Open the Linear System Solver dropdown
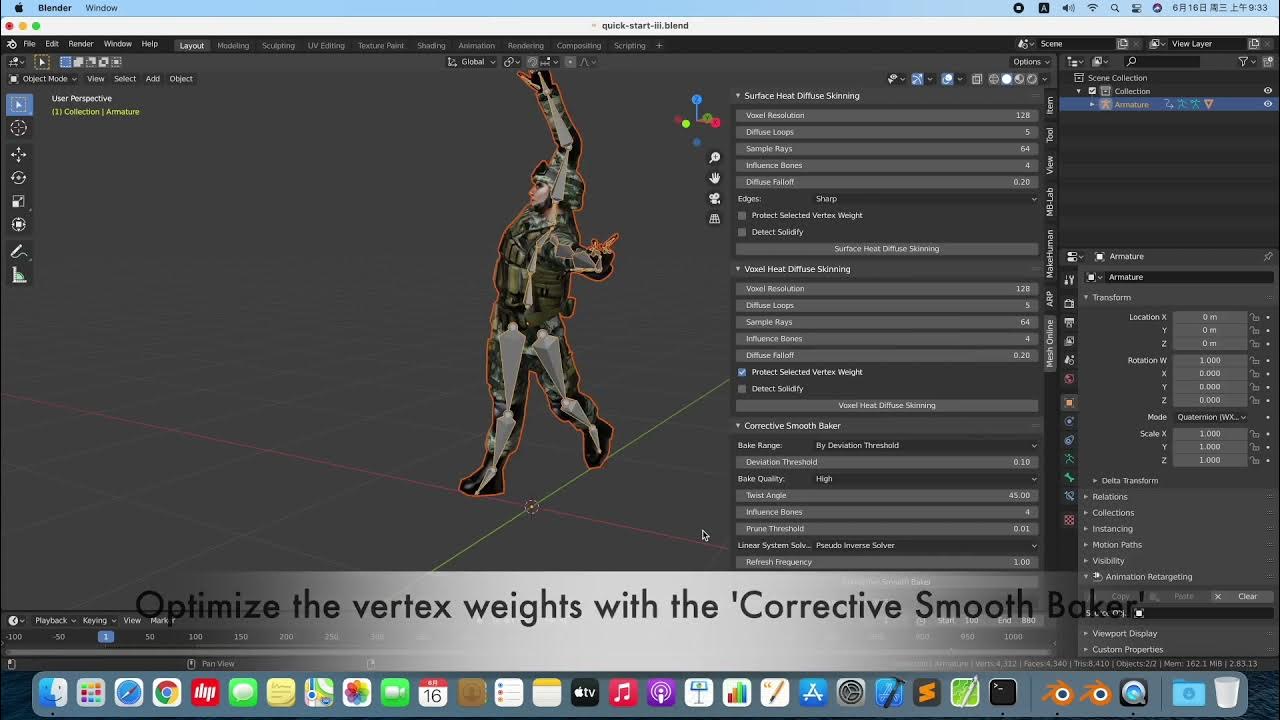 click(x=925, y=546)
